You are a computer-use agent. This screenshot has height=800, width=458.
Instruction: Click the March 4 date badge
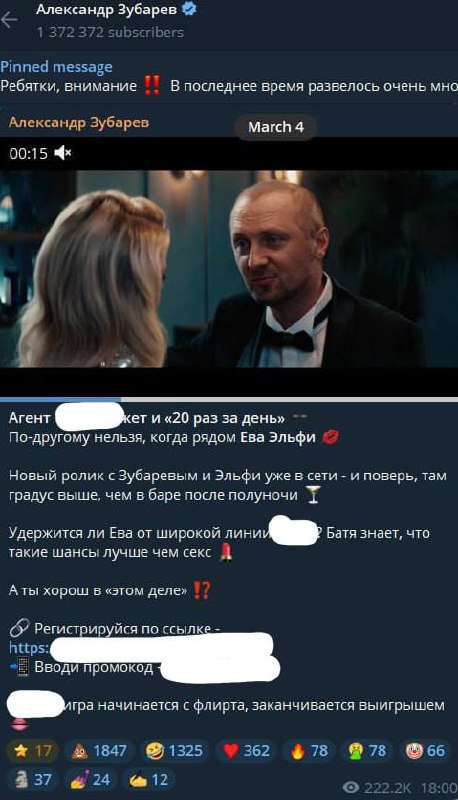pos(275,127)
